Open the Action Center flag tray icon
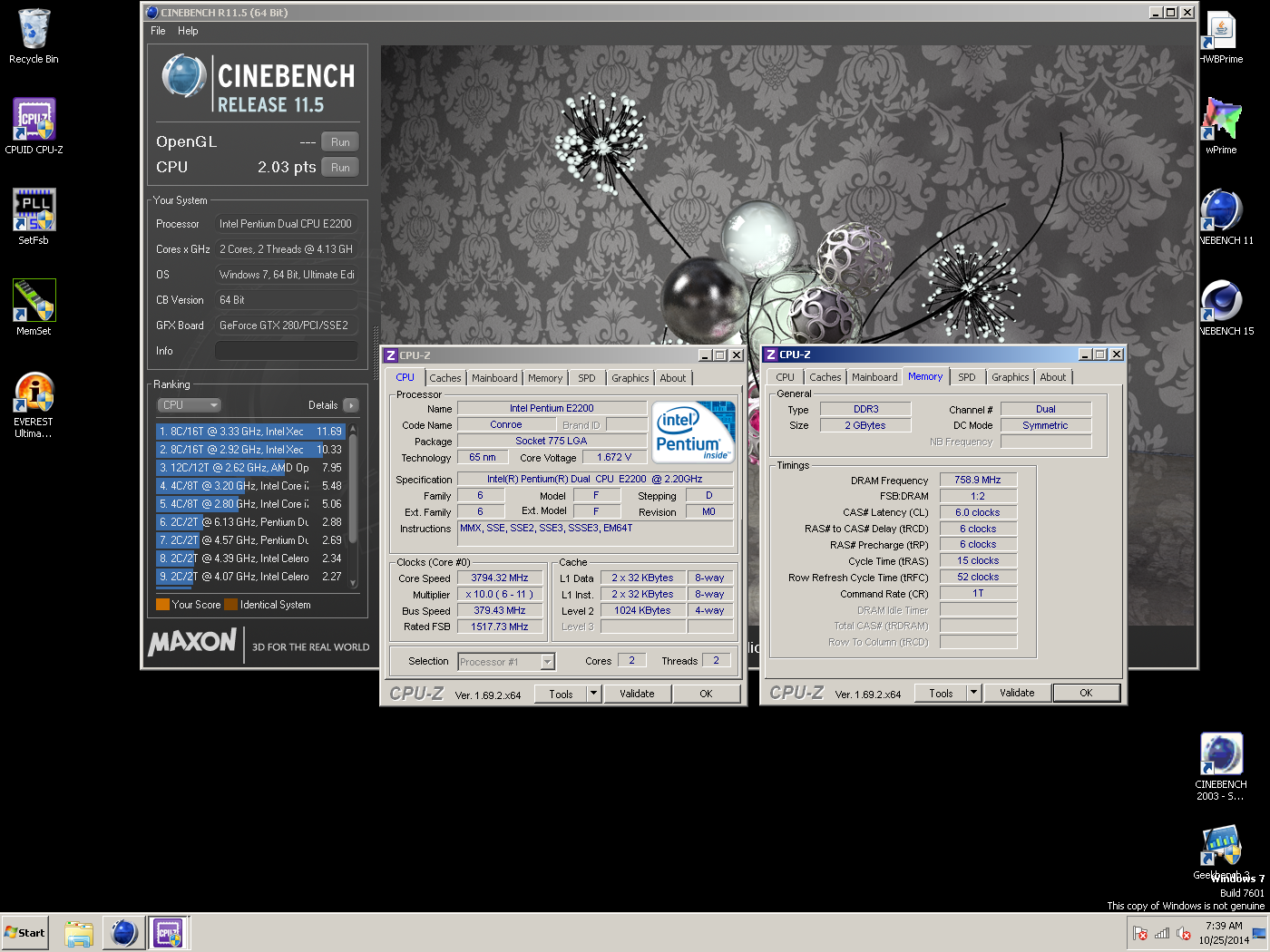The image size is (1270, 952). point(1140,933)
